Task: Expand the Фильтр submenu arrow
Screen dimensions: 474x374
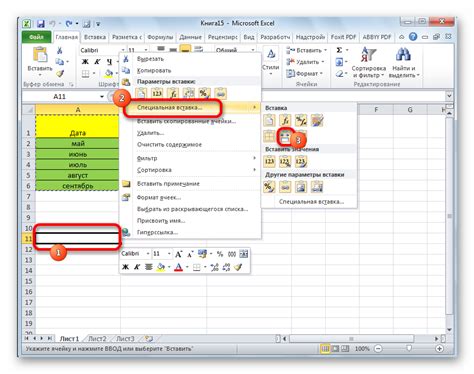Action: point(254,158)
